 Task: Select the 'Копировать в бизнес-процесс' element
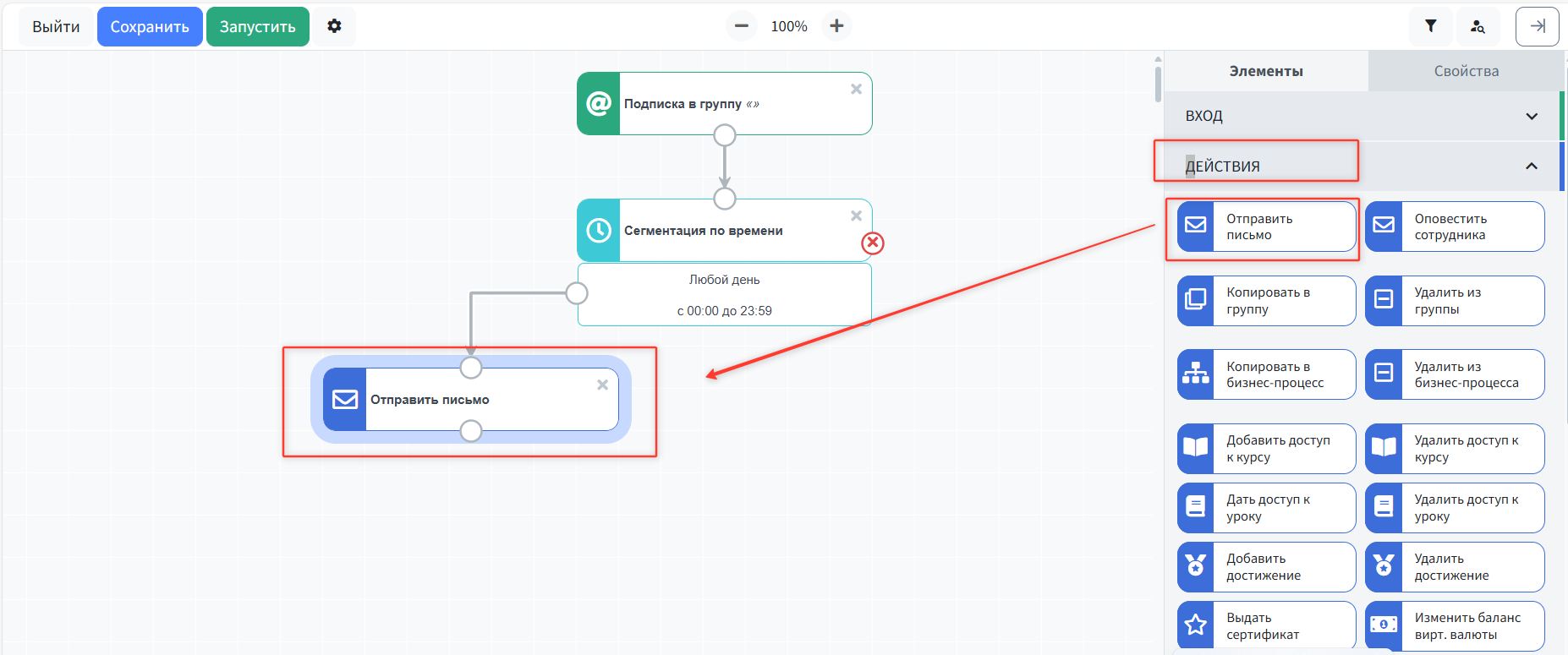(x=1266, y=374)
